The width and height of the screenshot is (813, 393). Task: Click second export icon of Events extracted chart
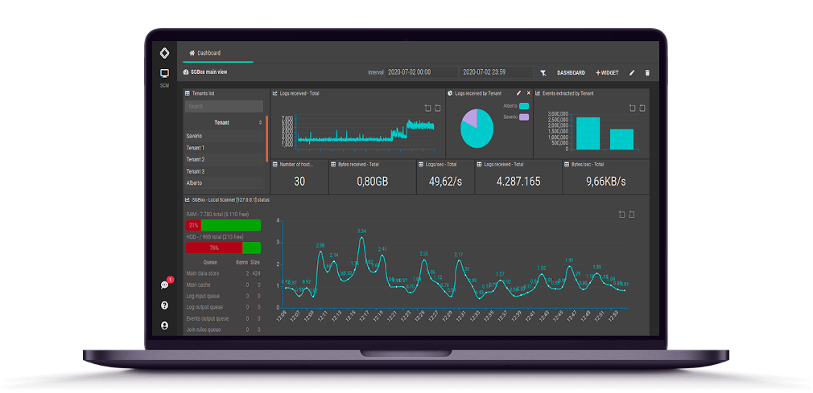642,108
